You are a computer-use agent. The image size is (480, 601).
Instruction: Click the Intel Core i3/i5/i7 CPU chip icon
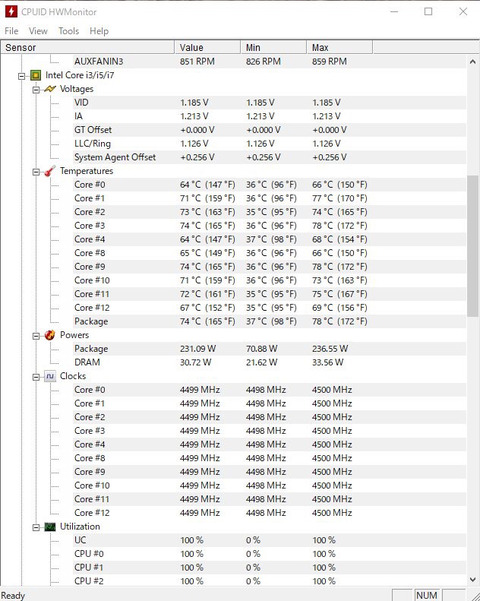[x=35, y=75]
